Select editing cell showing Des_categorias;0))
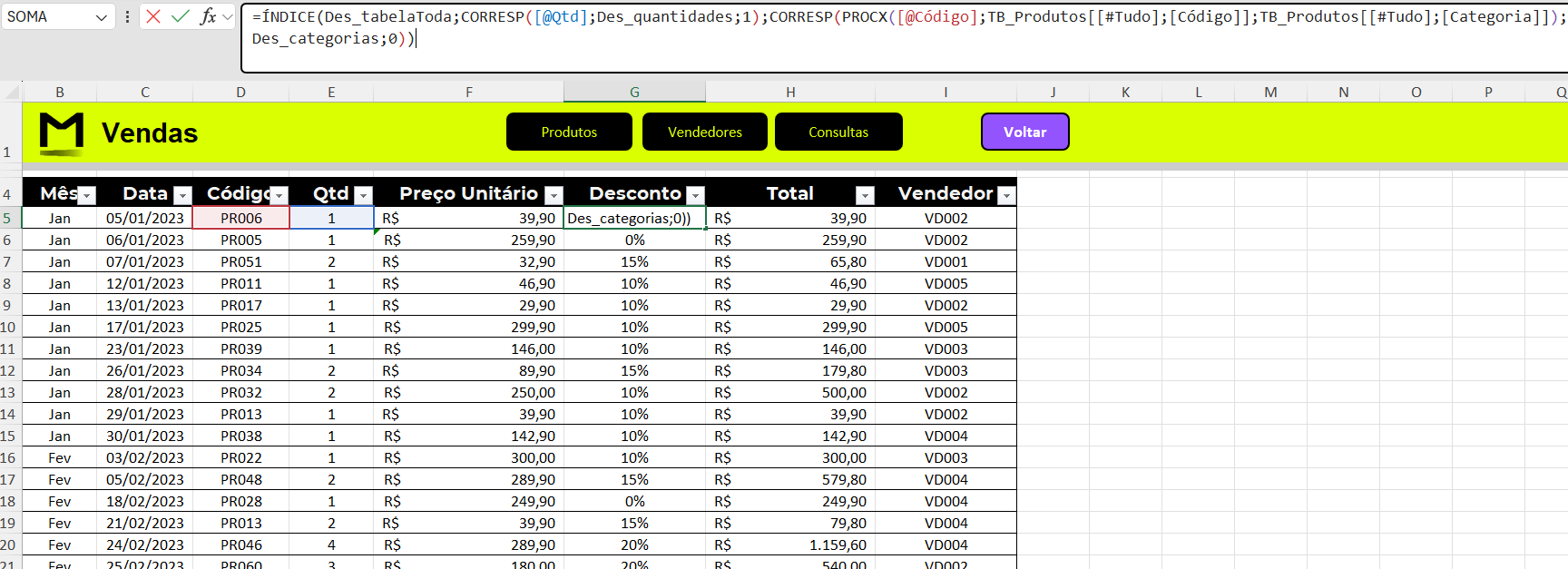Viewport: 1568px width, 569px height. (634, 218)
